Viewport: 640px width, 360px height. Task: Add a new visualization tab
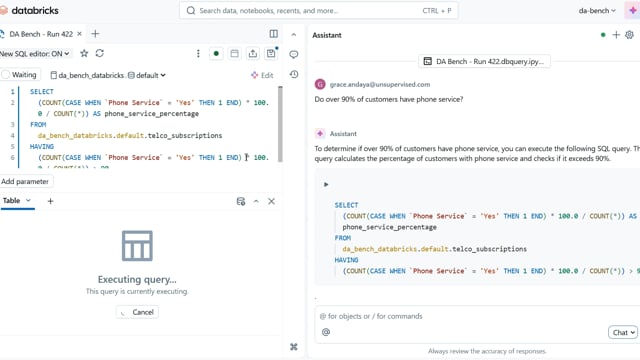tap(50, 201)
